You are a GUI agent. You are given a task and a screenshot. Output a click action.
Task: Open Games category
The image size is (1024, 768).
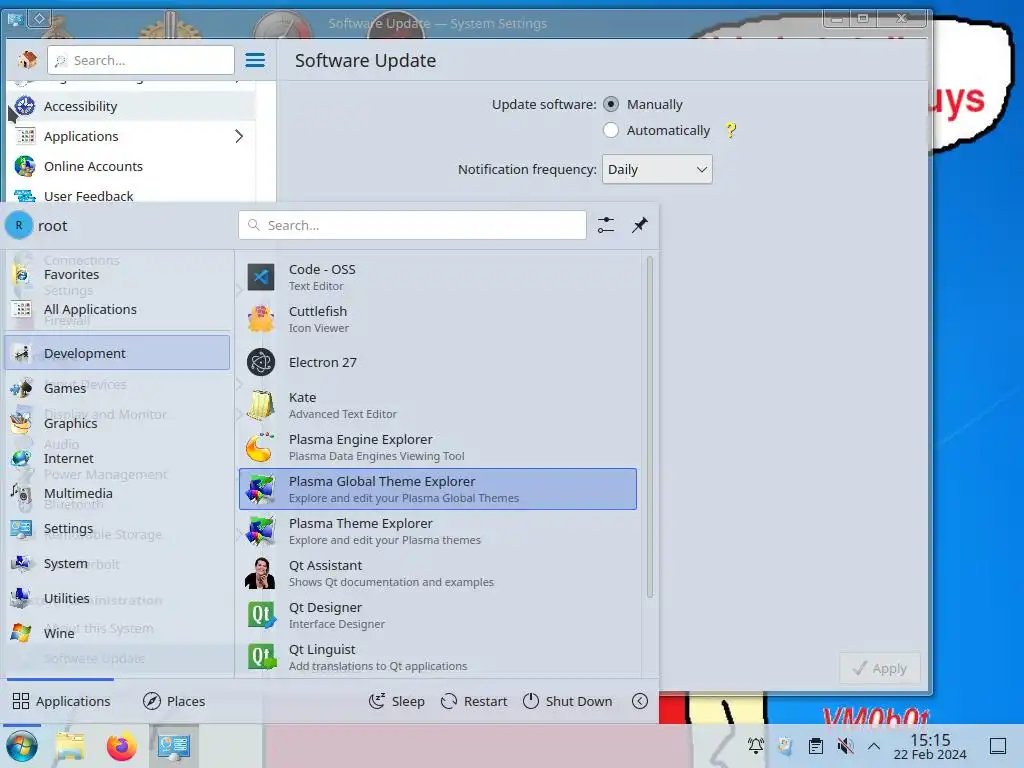pos(118,388)
